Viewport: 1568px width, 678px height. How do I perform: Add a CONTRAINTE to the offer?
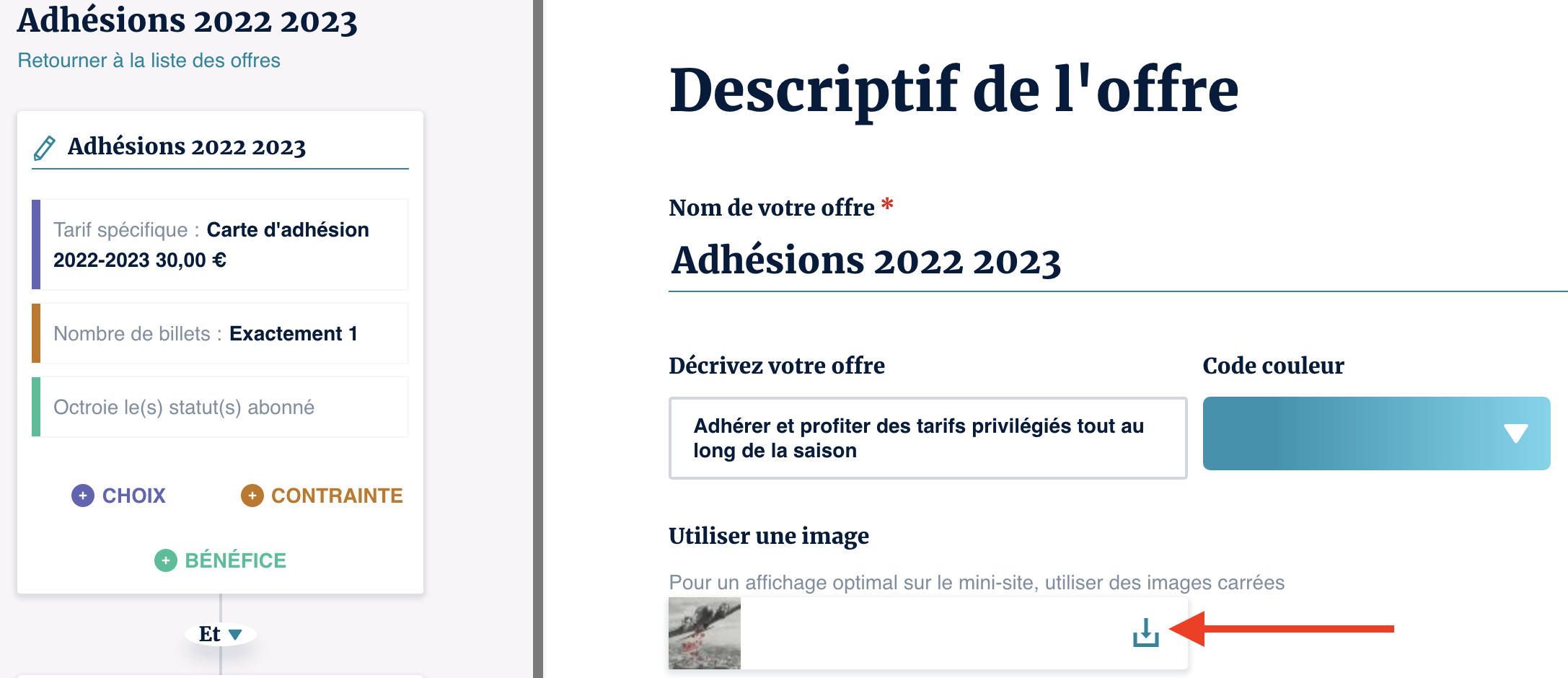pyautogui.click(x=336, y=496)
